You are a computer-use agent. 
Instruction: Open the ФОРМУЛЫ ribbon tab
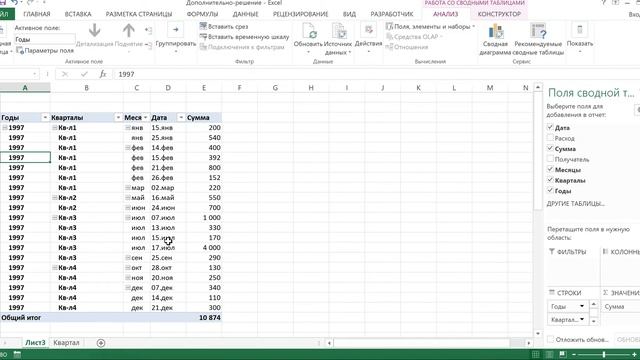[x=202, y=14]
